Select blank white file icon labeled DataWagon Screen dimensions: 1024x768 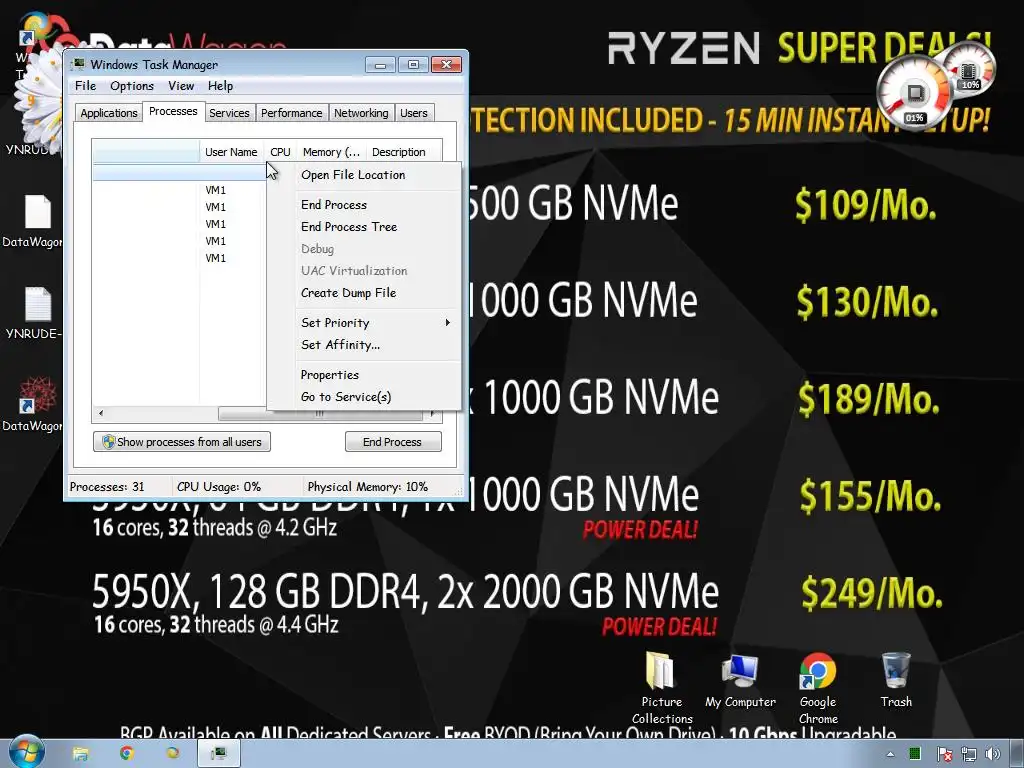(x=37, y=222)
